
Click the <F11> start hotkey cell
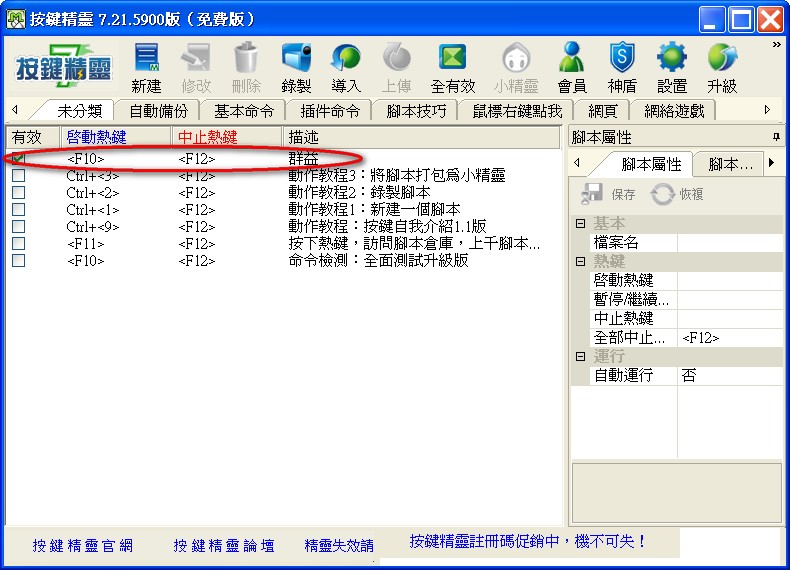tap(86, 244)
